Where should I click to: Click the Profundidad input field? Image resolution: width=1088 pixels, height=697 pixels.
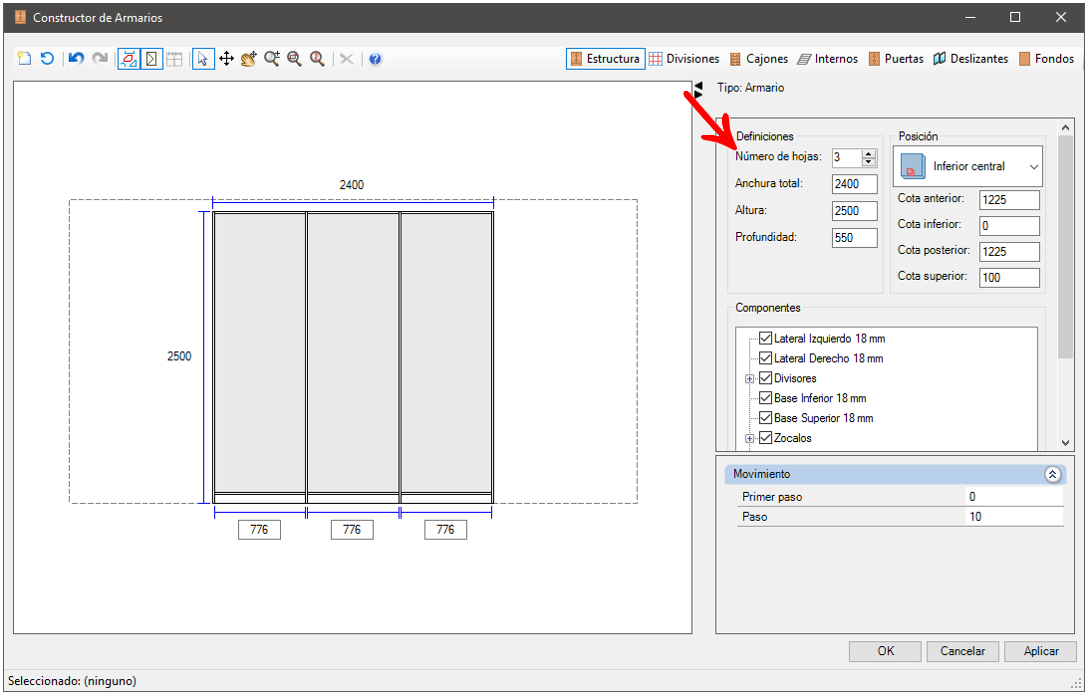click(854, 238)
